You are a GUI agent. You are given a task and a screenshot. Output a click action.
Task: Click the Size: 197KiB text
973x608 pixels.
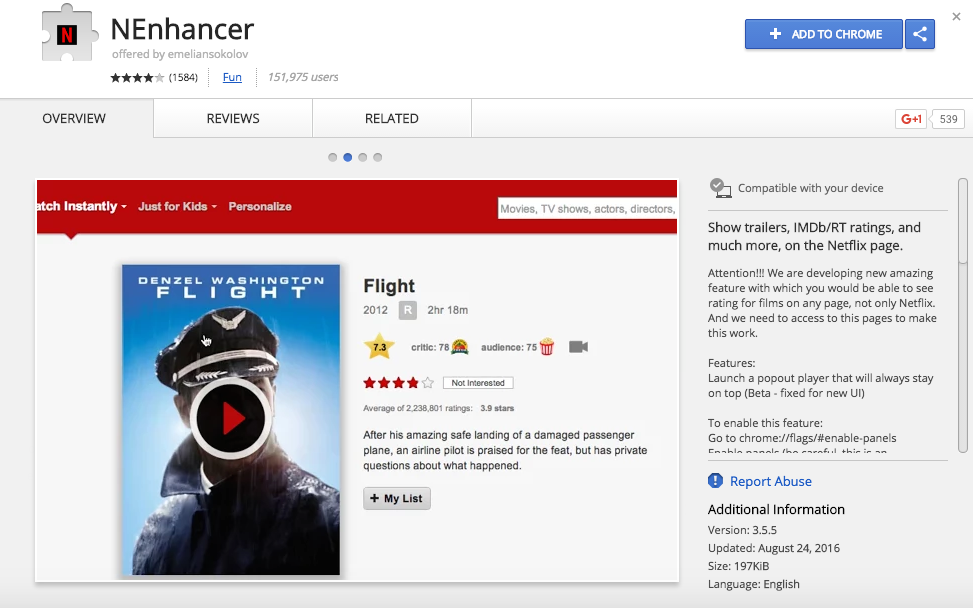pos(738,566)
